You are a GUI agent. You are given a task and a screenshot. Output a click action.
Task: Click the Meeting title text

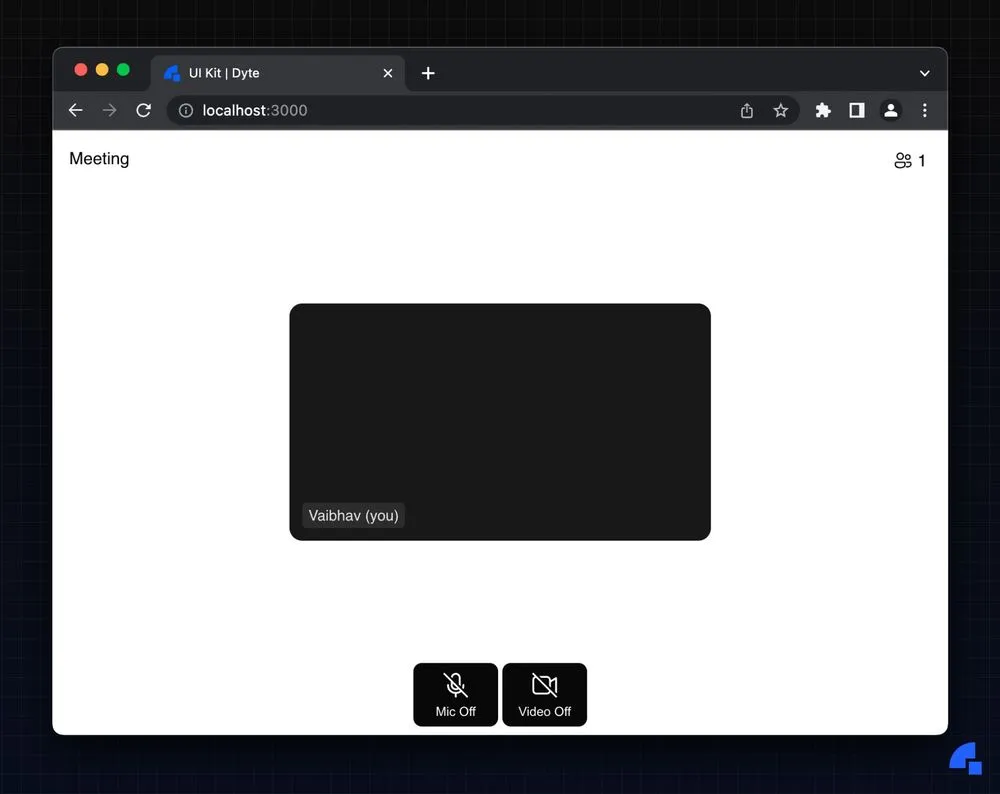coord(99,159)
